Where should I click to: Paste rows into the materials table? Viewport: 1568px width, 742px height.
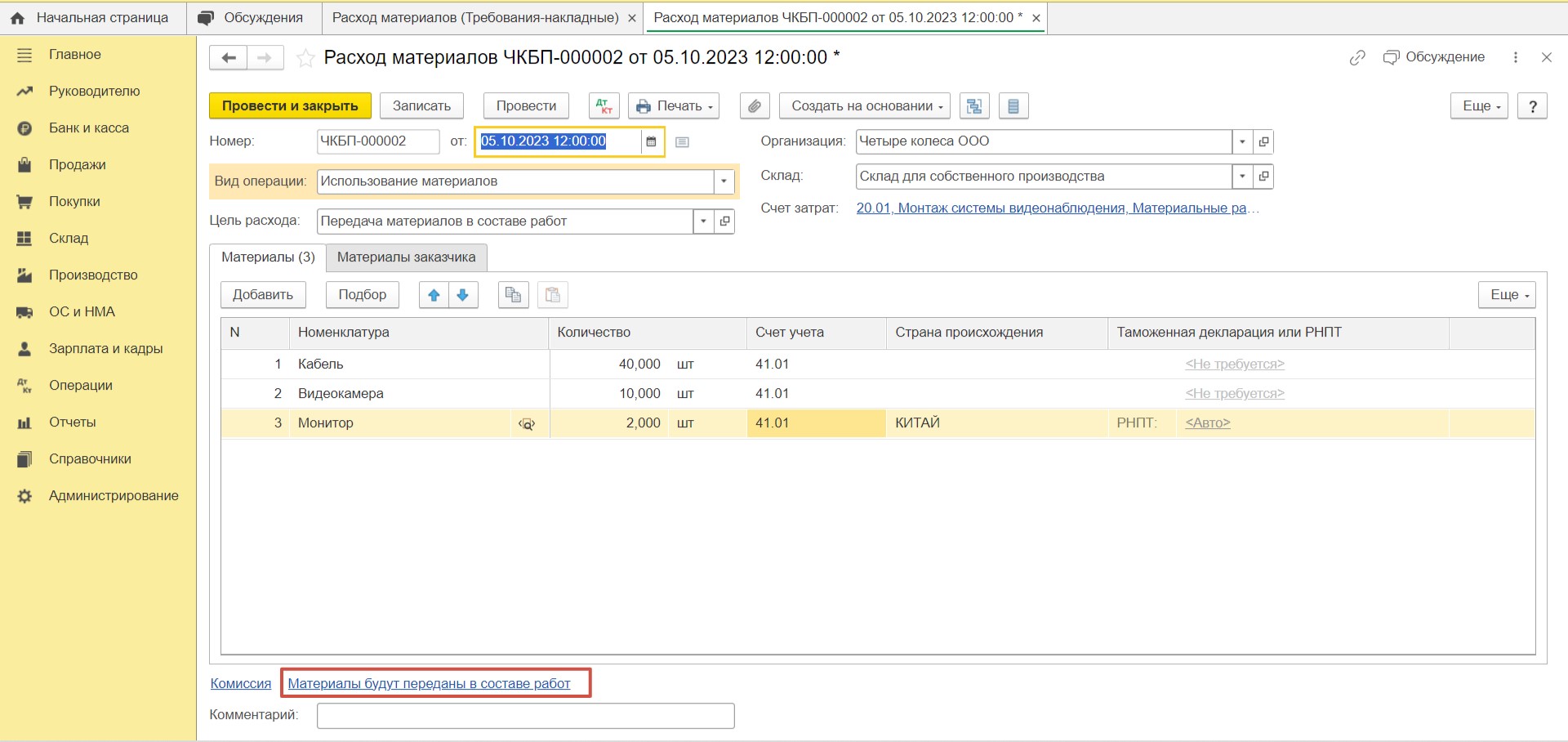553,295
